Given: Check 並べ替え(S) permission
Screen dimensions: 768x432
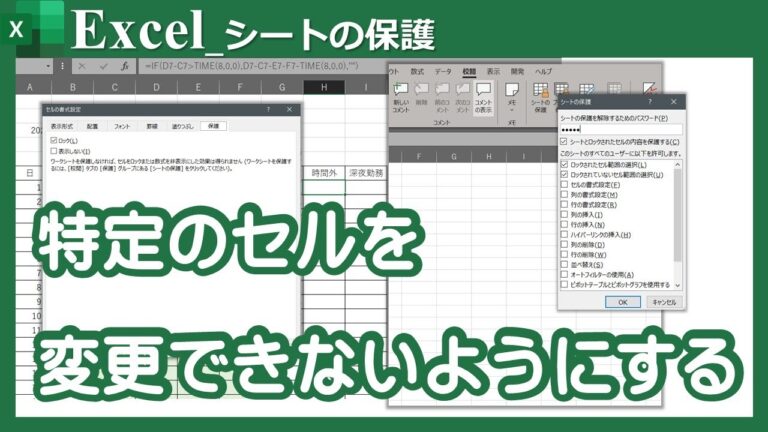Looking at the screenshot, I should pos(564,264).
